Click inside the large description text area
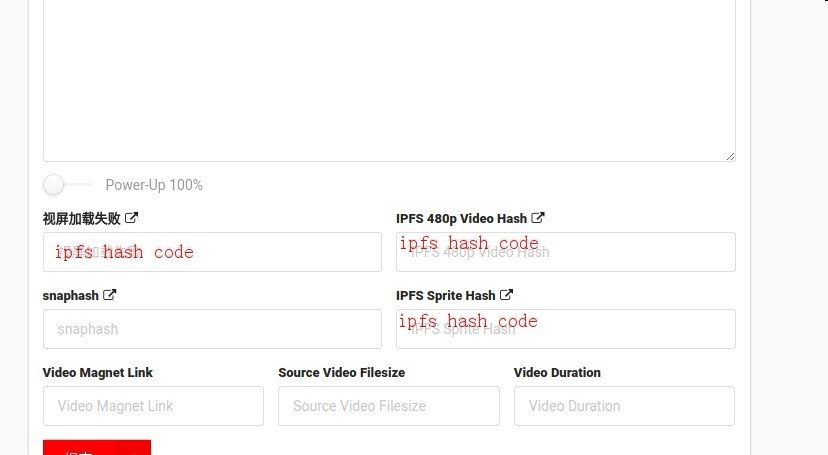Image resolution: width=828 pixels, height=455 pixels. click(x=389, y=79)
